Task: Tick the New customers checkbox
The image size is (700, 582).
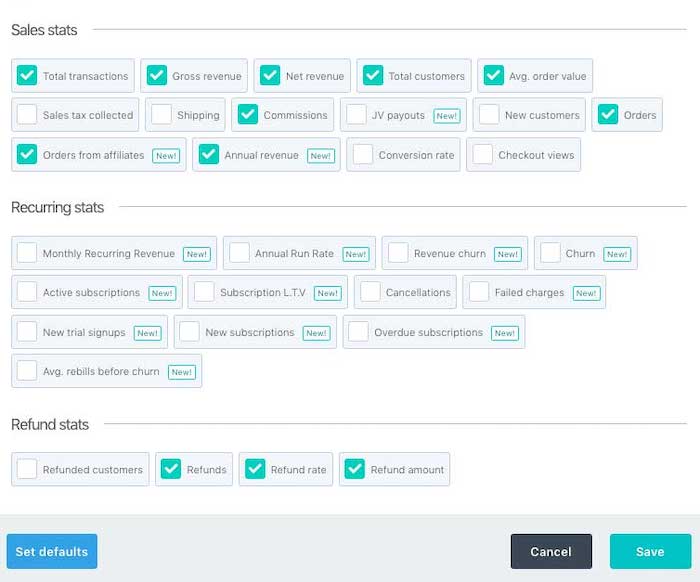Action: (489, 115)
